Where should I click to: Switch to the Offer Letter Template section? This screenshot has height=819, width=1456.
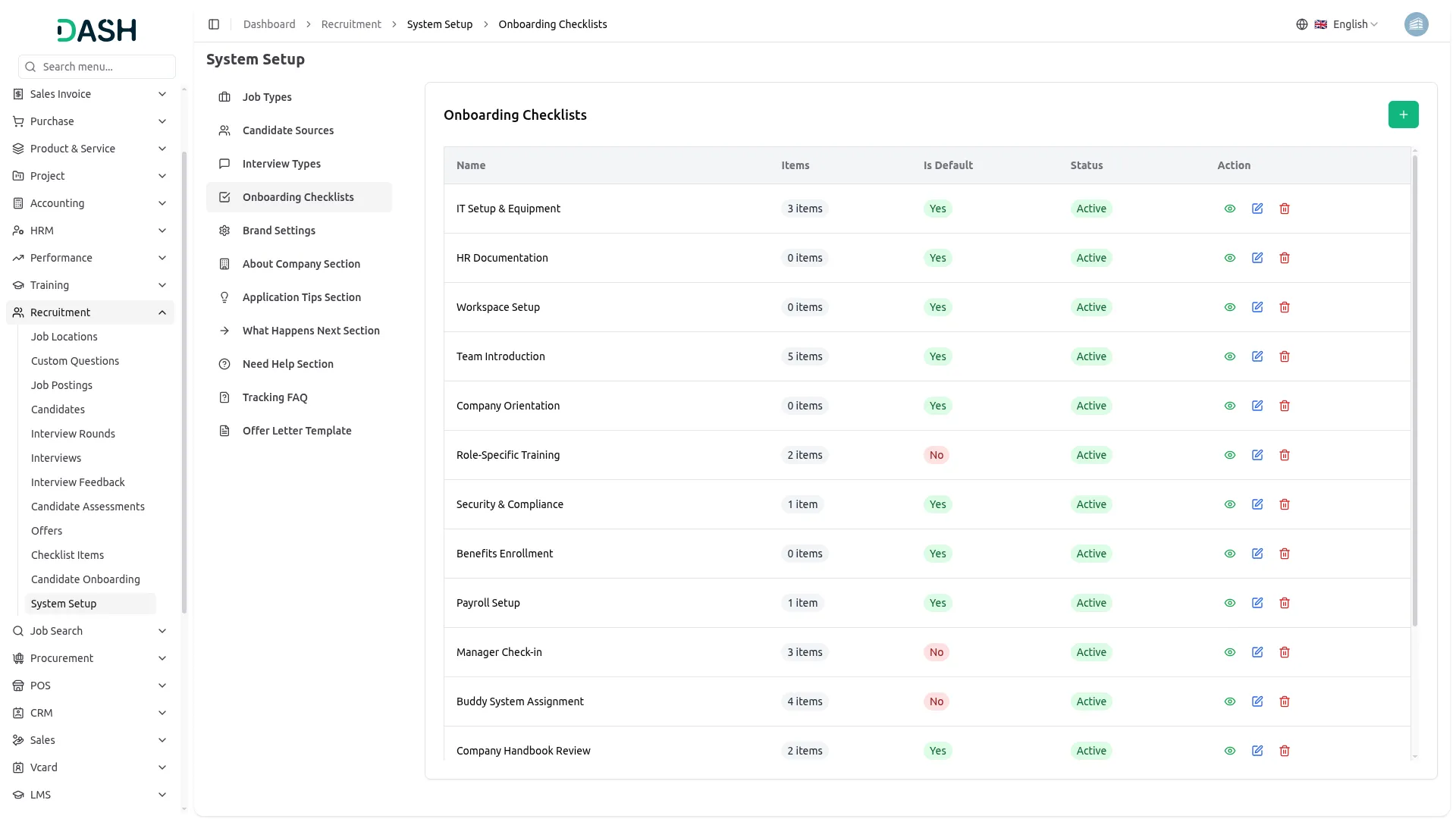(297, 431)
